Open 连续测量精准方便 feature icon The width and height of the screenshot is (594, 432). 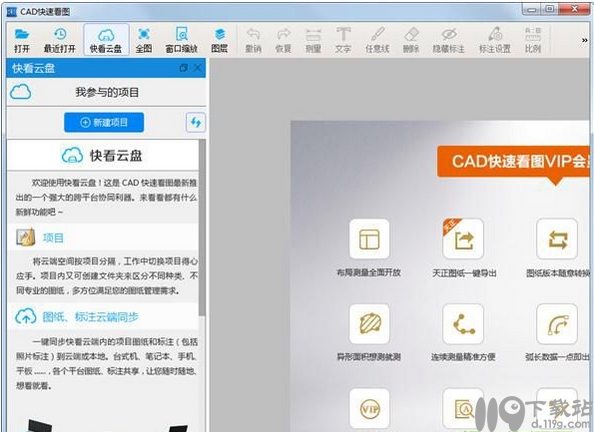(463, 324)
